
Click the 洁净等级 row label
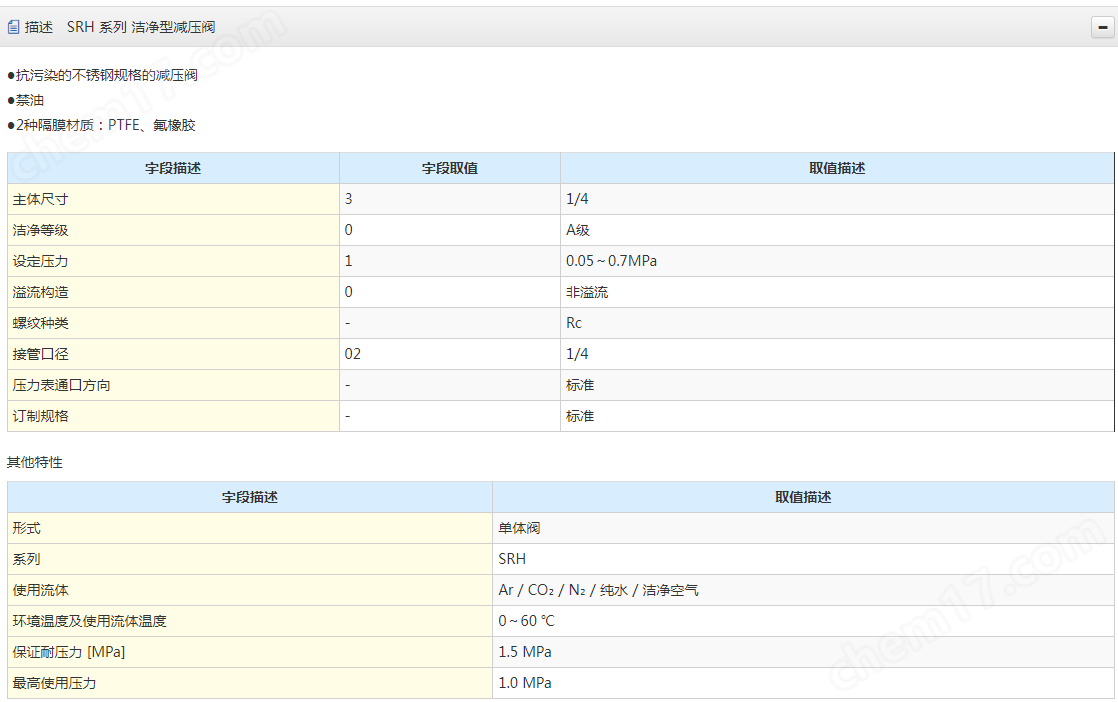(x=41, y=230)
